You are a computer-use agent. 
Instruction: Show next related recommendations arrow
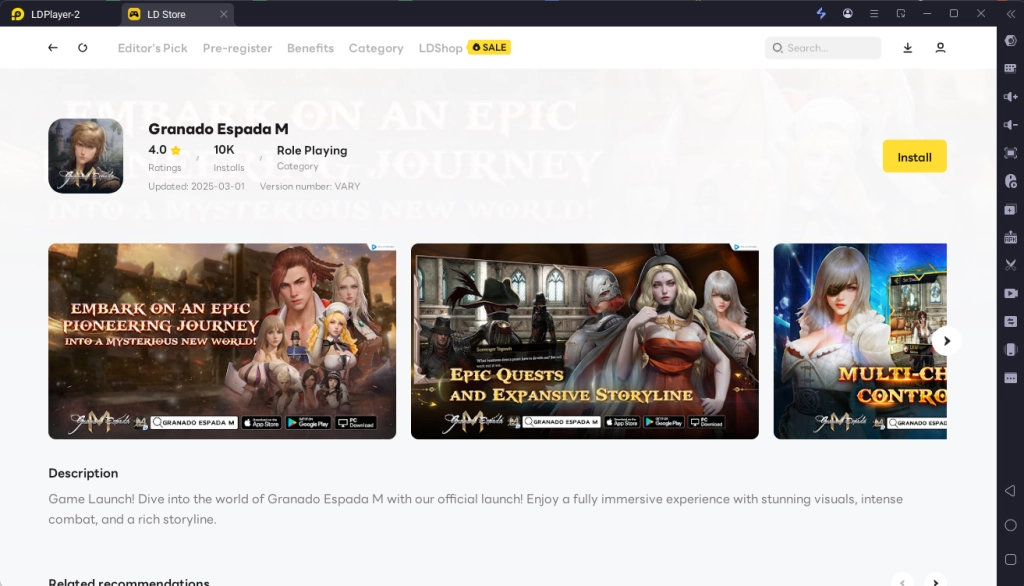(x=935, y=581)
